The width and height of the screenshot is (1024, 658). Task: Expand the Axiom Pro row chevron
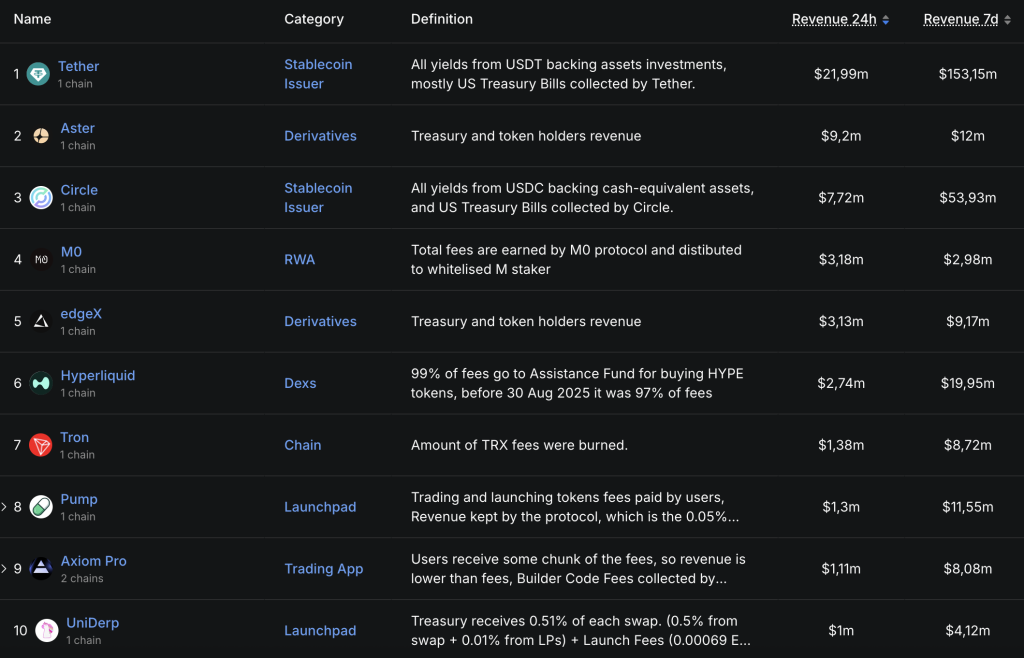pos(4,569)
